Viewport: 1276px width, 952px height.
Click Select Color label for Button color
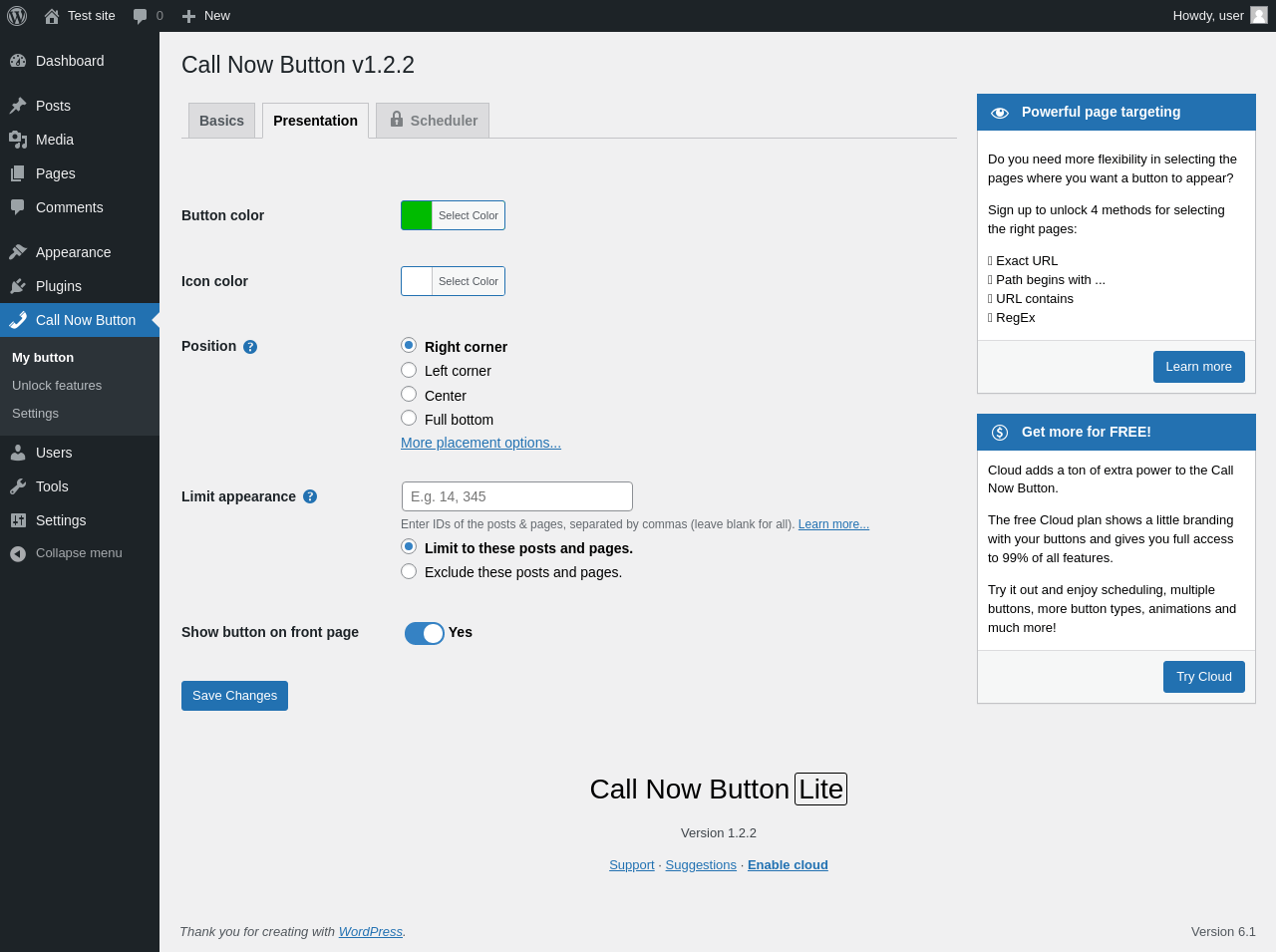(x=469, y=215)
